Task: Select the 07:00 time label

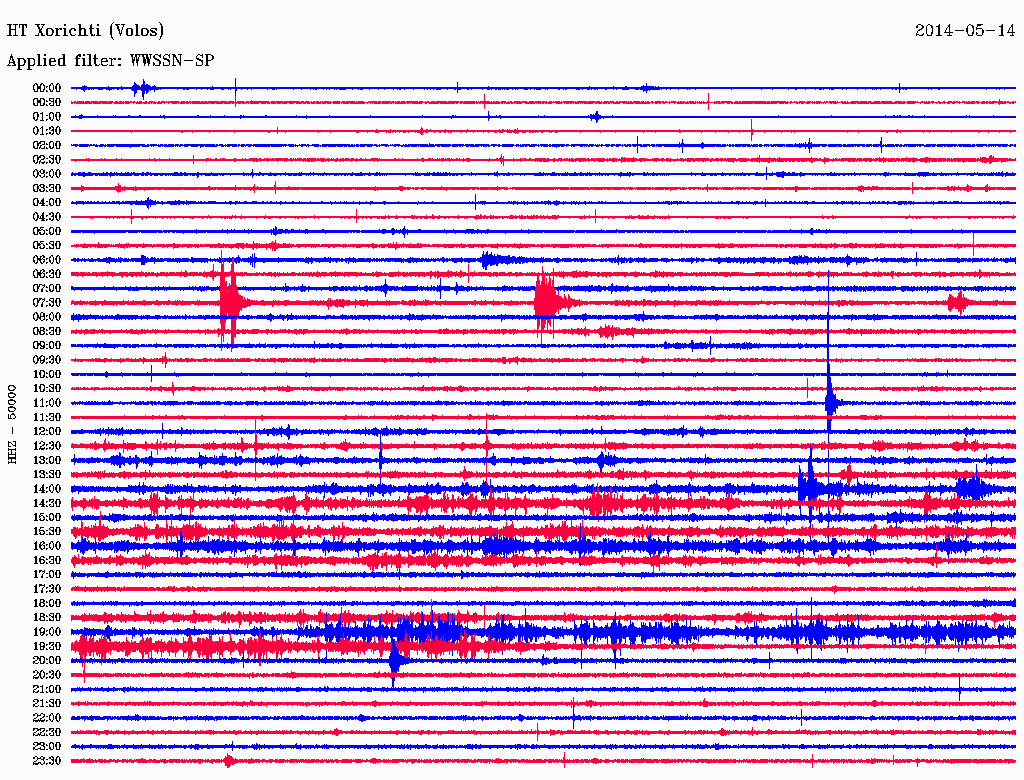Action: (x=46, y=288)
